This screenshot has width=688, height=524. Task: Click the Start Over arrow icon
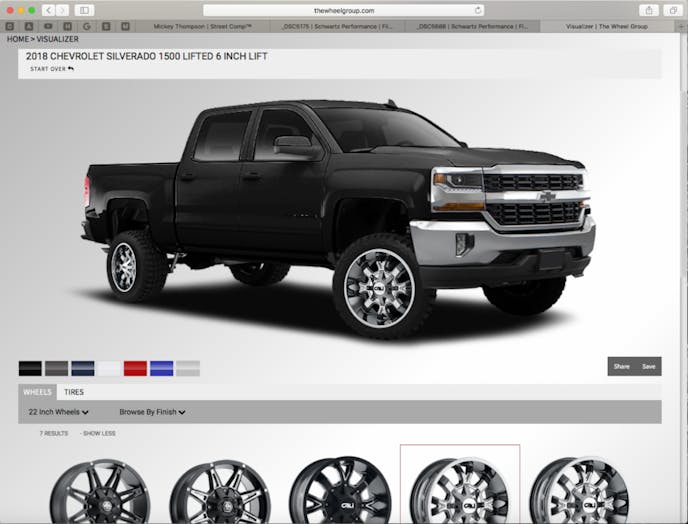(x=71, y=69)
